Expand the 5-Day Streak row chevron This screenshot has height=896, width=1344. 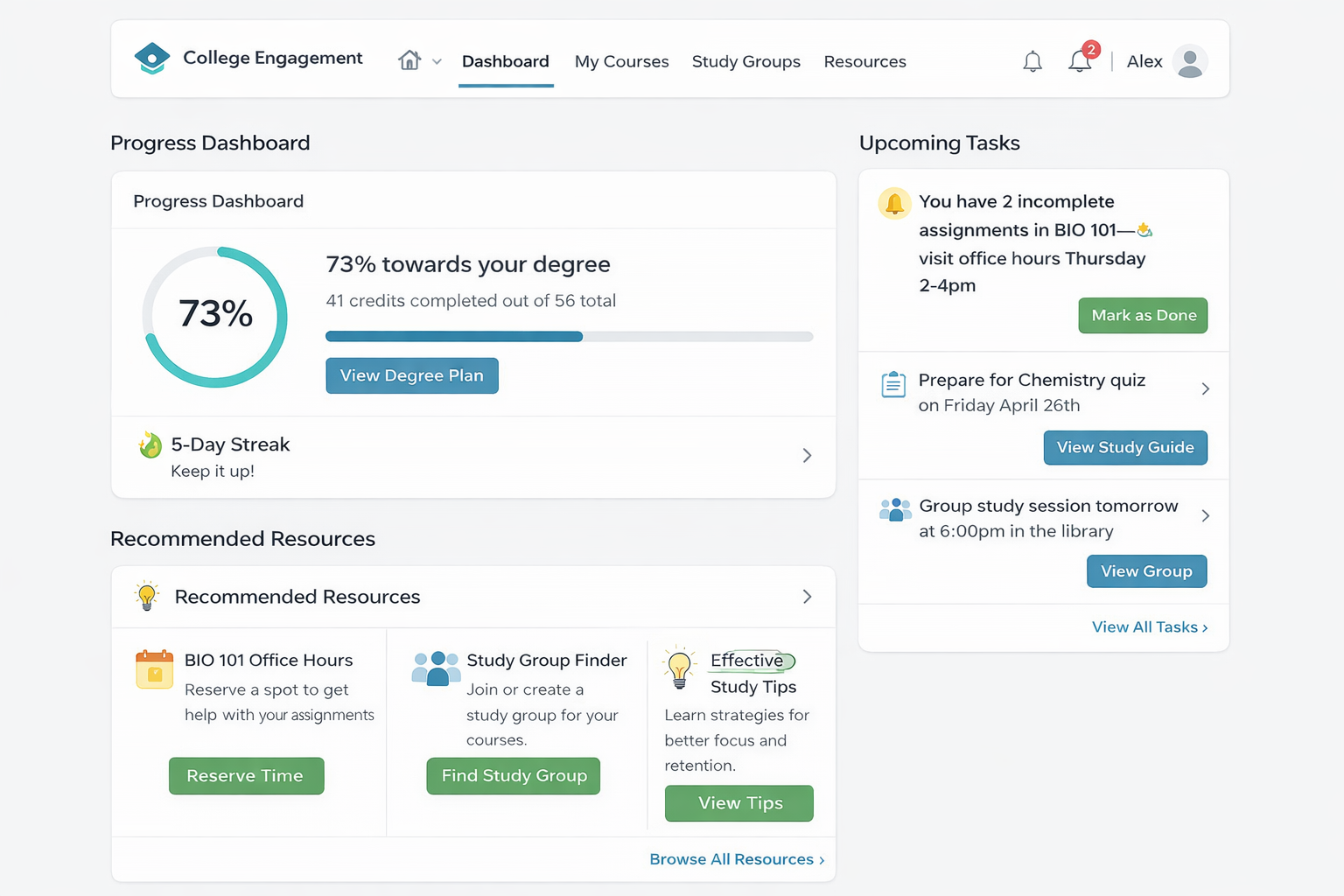[807, 456]
